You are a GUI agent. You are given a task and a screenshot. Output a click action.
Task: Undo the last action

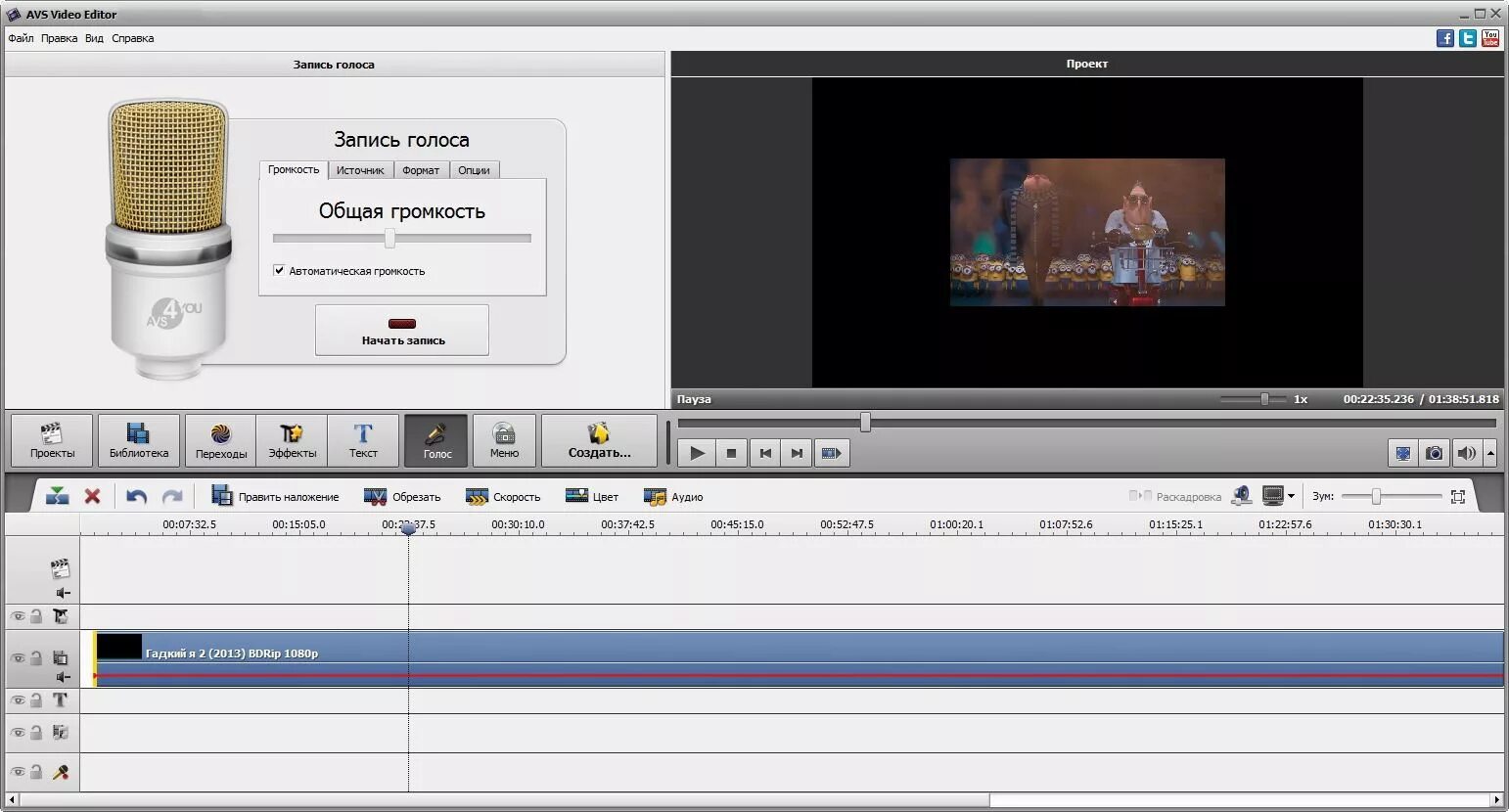(136, 496)
